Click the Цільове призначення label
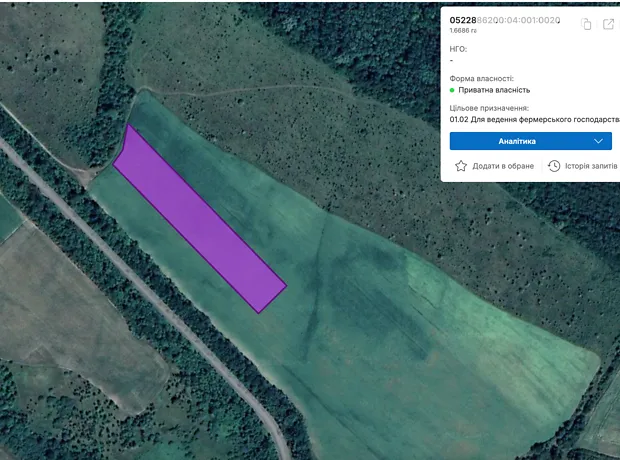This screenshot has width=620, height=460. point(489,108)
